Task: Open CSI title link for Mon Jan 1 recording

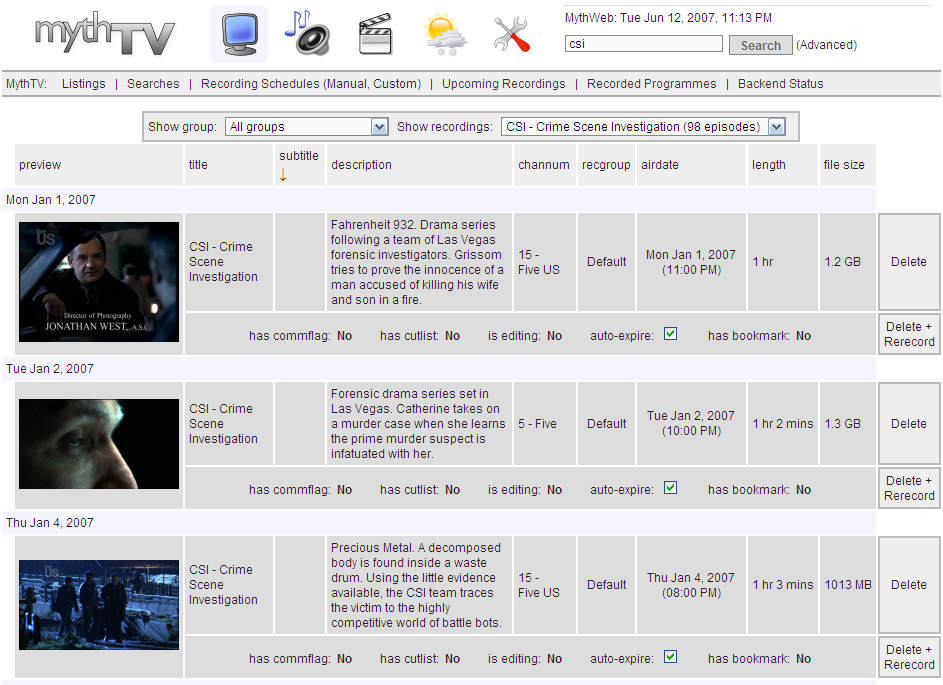Action: 223,262
